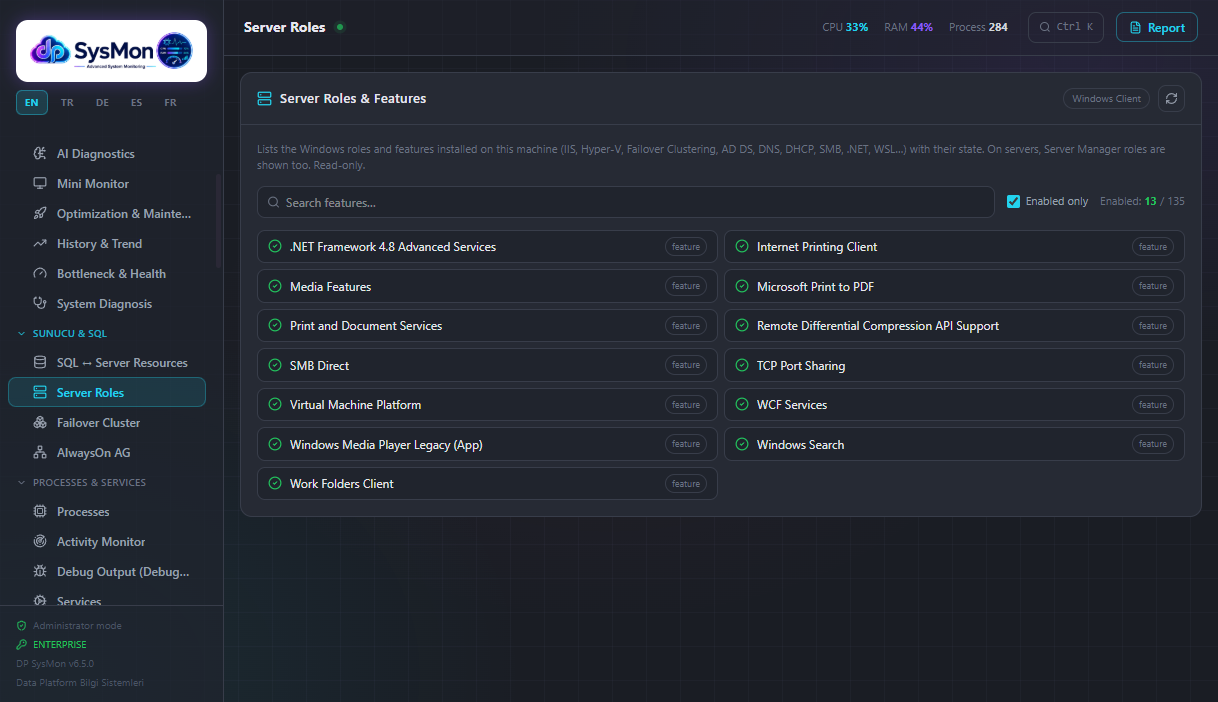This screenshot has width=1218, height=702.
Task: Collapse the PROCESSES & SERVICES section
Action: [82, 482]
